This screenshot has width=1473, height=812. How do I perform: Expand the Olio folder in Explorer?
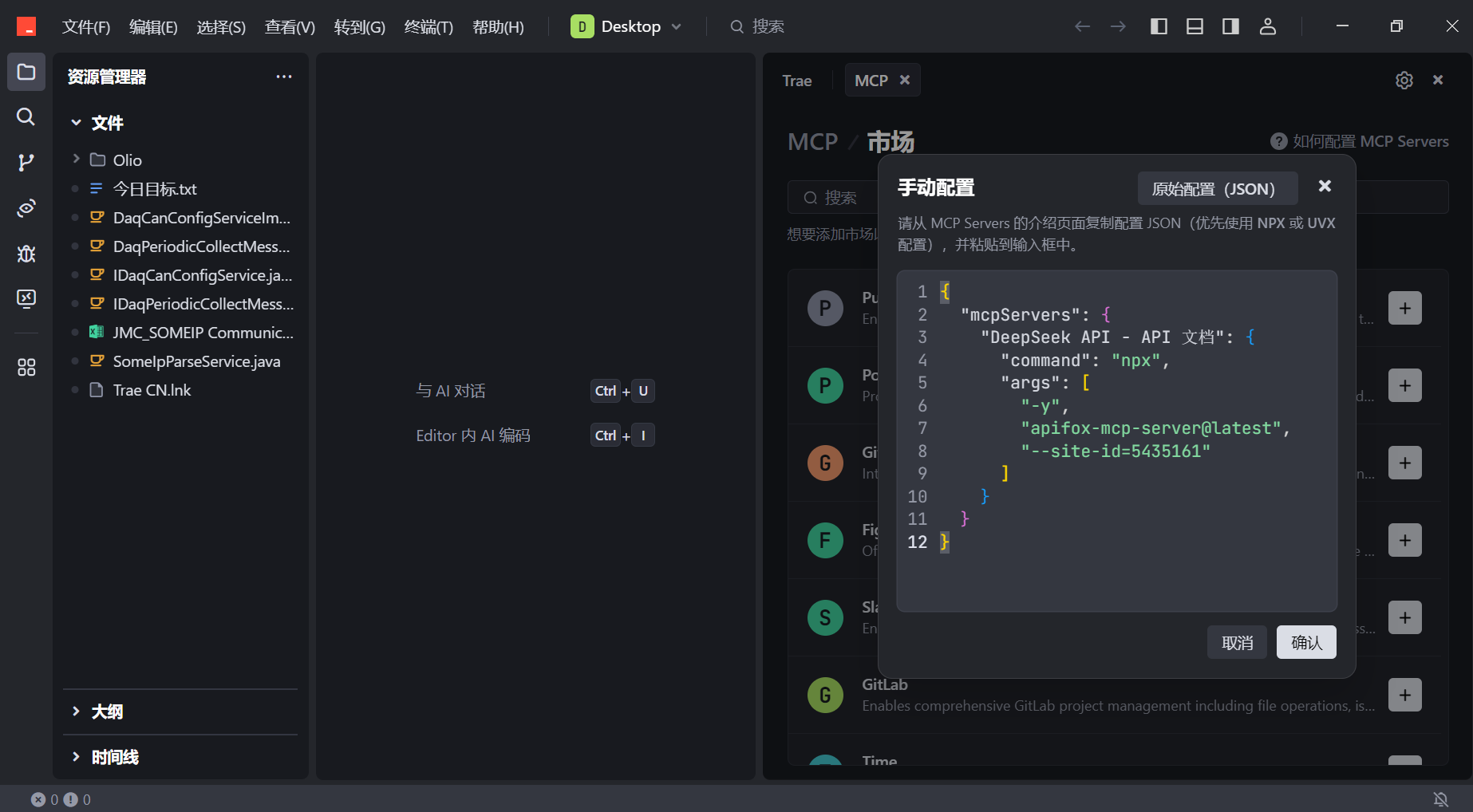[77, 160]
